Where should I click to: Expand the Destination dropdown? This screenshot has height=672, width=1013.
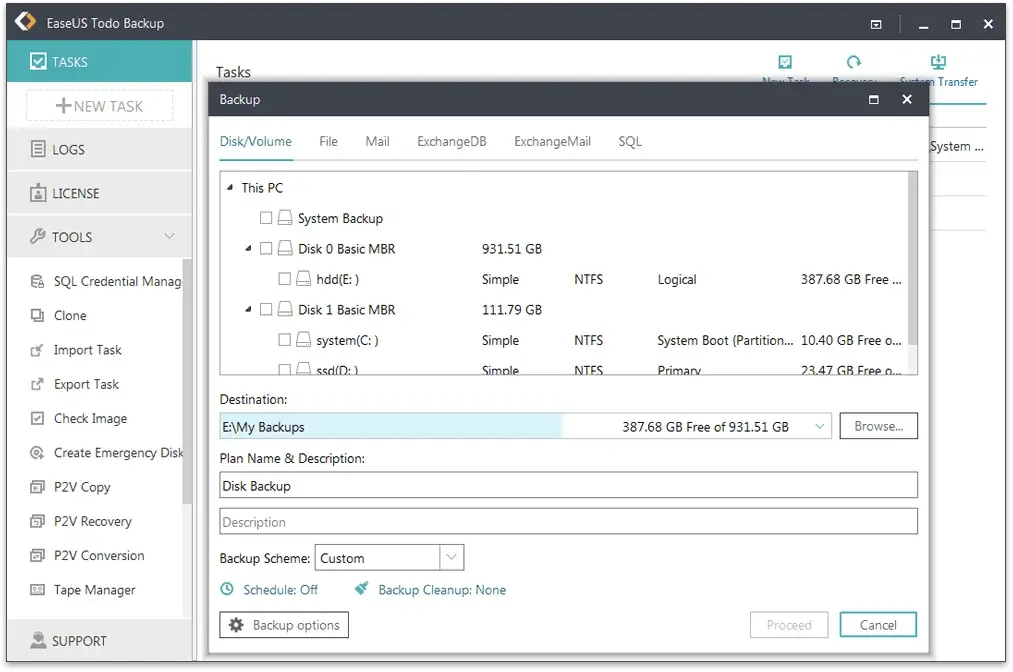[x=820, y=425]
